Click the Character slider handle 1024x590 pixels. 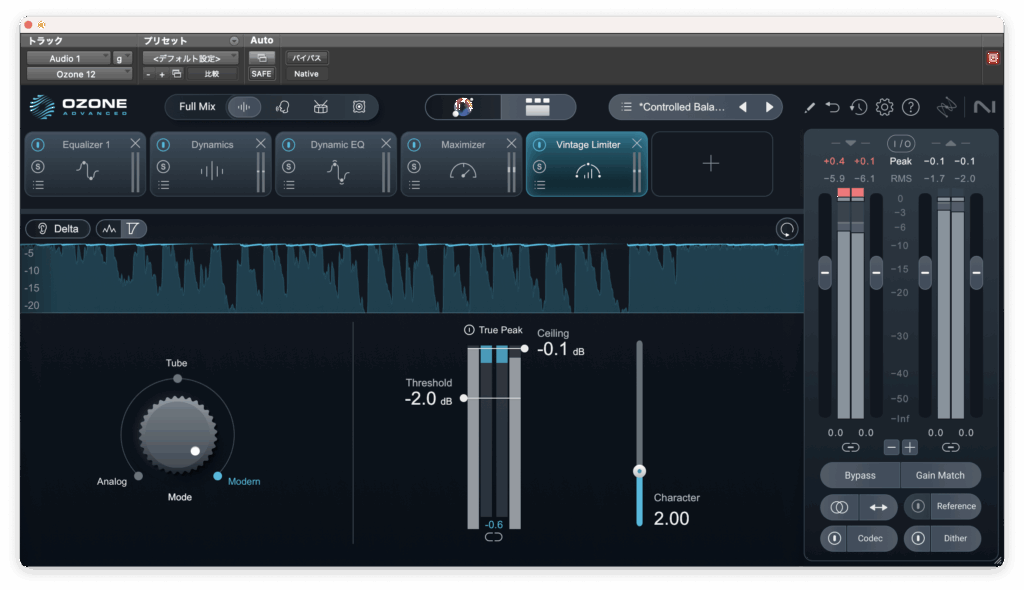tap(640, 471)
